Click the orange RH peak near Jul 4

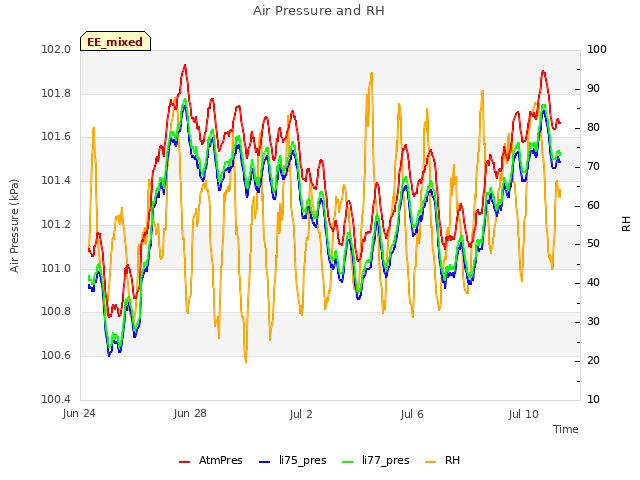point(371,73)
